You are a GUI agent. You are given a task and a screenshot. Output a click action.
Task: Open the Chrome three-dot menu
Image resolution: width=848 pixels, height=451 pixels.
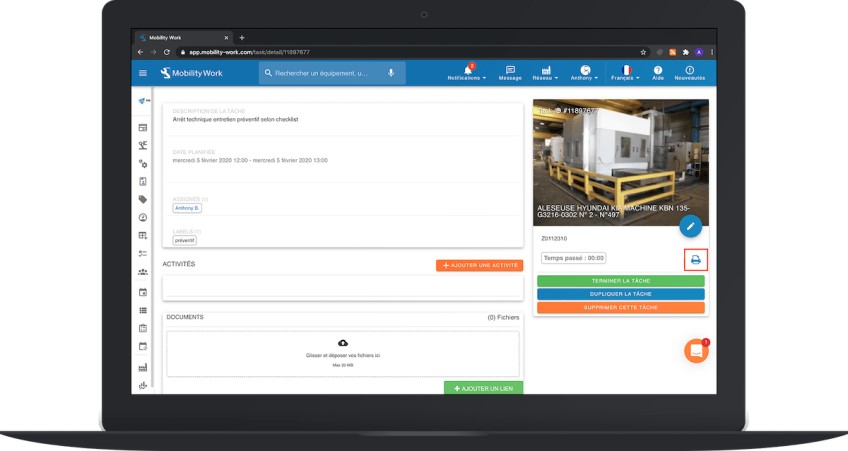point(712,52)
